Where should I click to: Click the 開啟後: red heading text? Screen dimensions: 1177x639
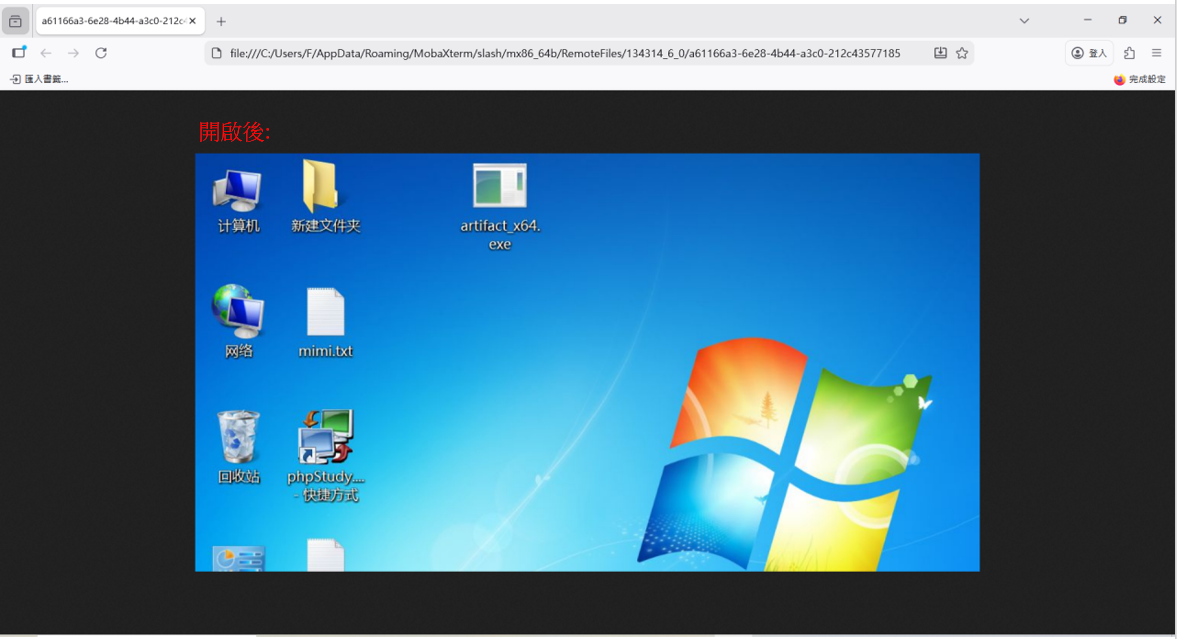click(234, 131)
